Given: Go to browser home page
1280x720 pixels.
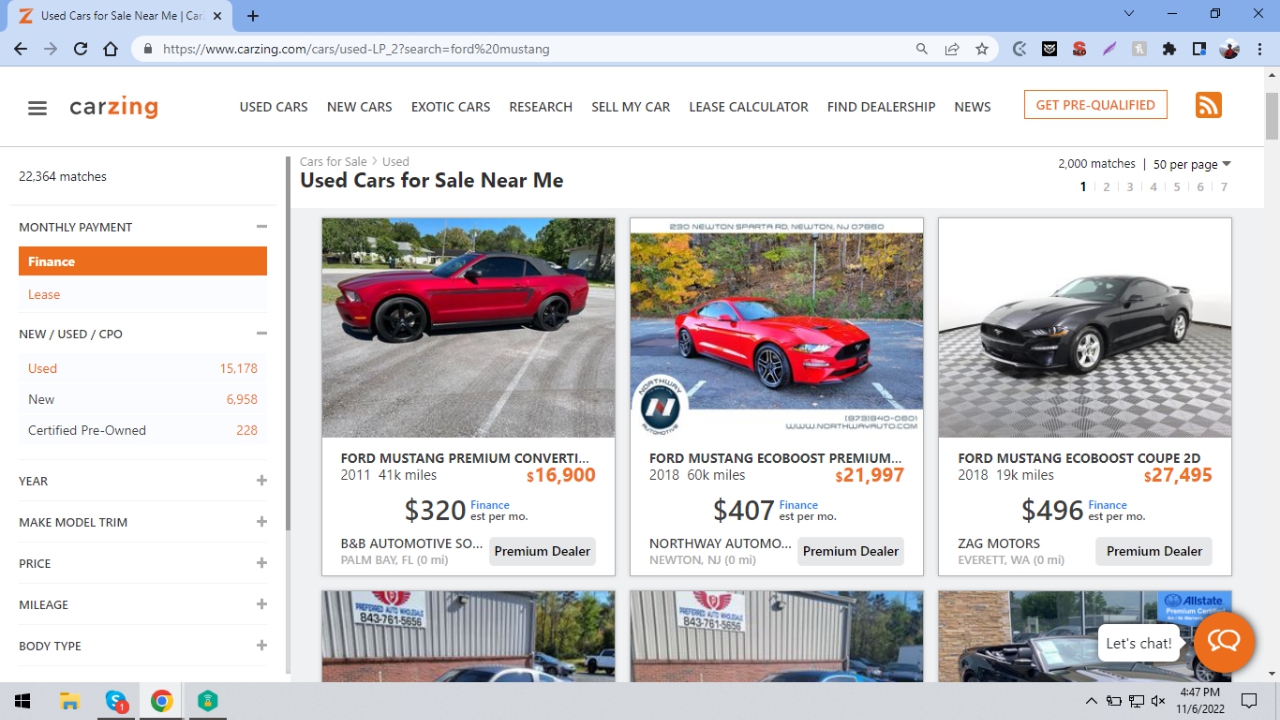Looking at the screenshot, I should point(110,48).
